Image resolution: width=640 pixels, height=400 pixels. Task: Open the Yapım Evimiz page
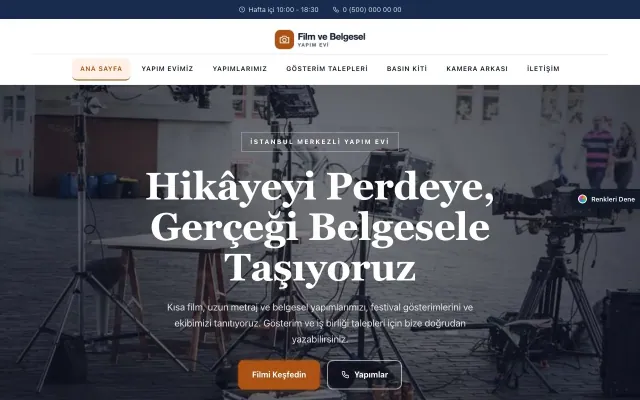click(167, 69)
